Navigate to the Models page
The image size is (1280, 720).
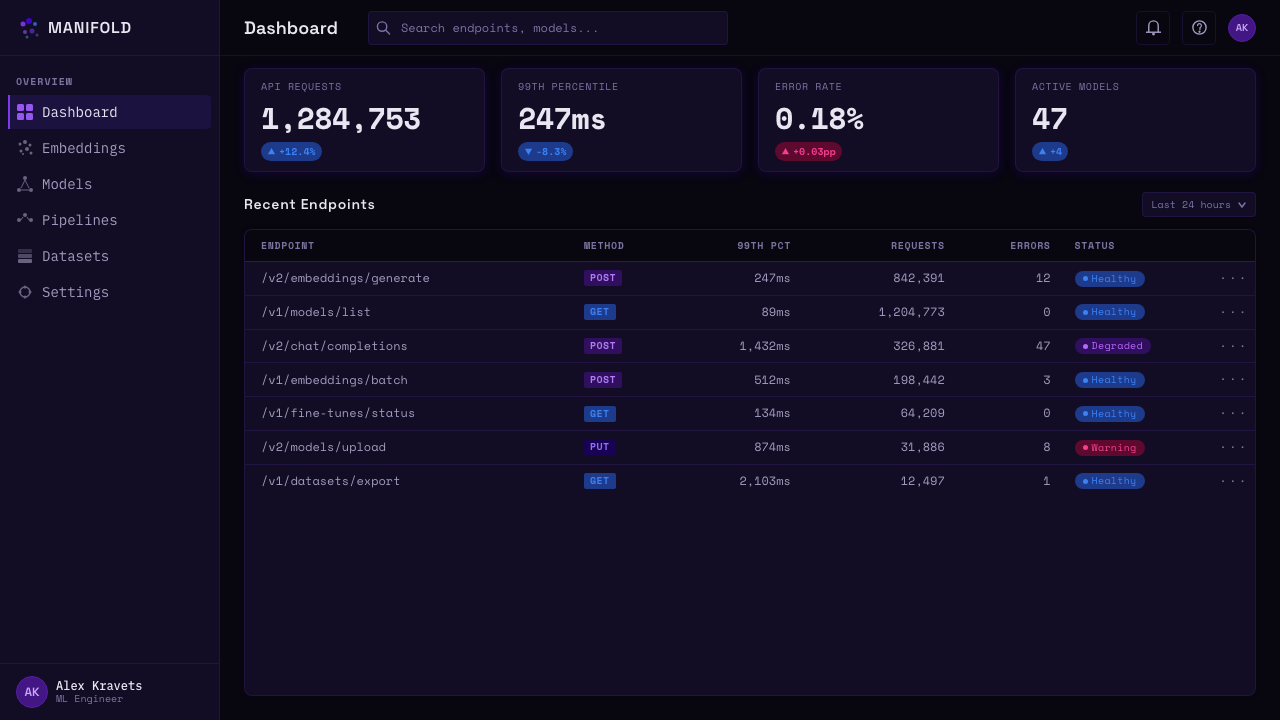pyautogui.click(x=110, y=184)
